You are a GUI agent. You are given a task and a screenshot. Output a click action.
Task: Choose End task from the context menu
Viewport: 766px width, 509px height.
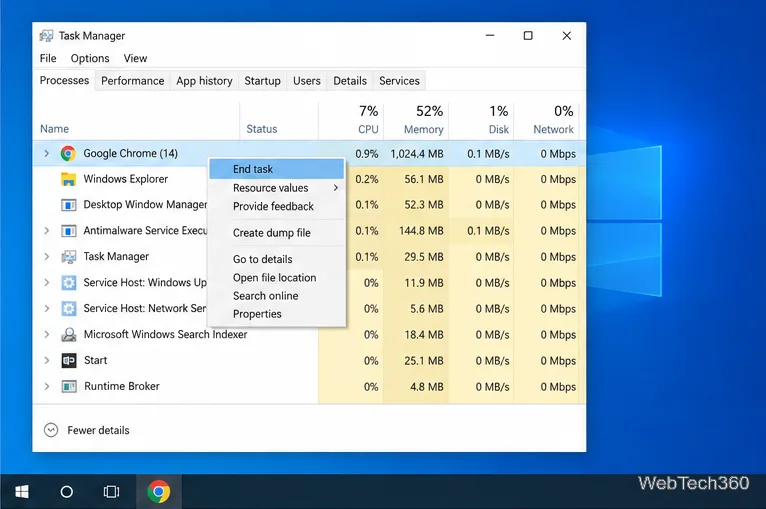pos(277,169)
